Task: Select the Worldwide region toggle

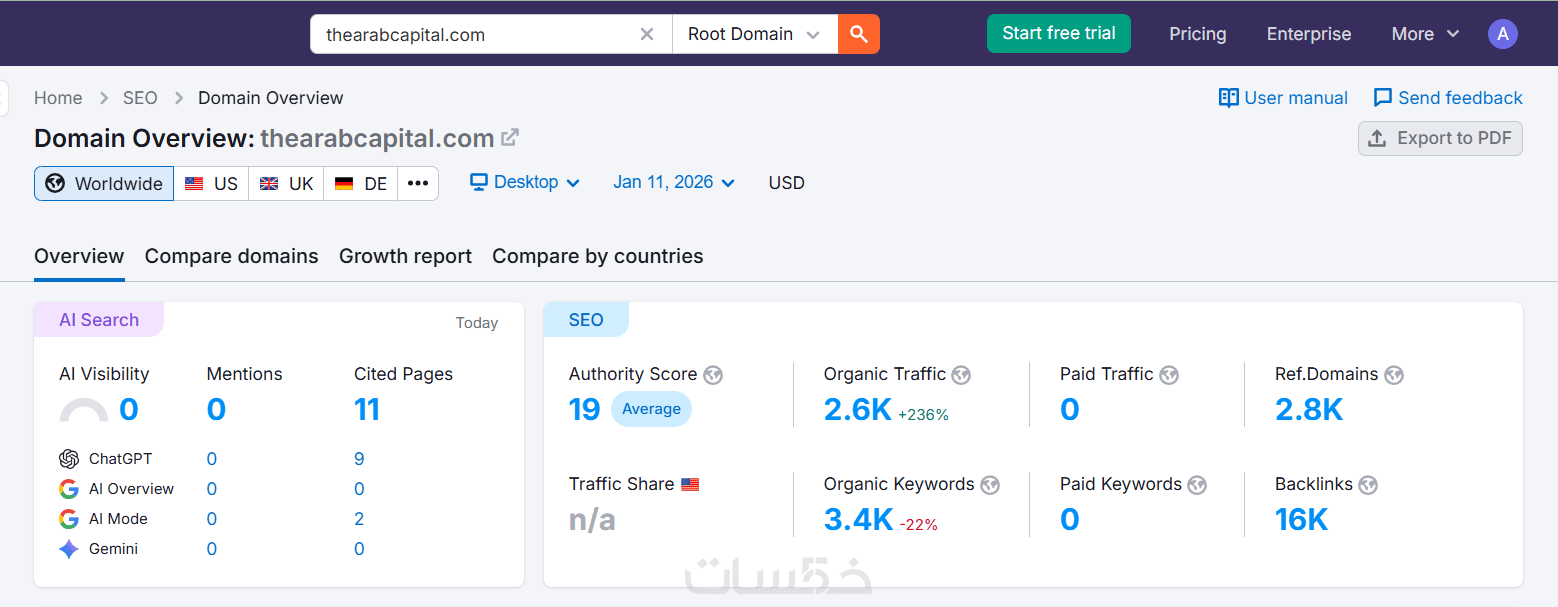Action: coord(105,183)
